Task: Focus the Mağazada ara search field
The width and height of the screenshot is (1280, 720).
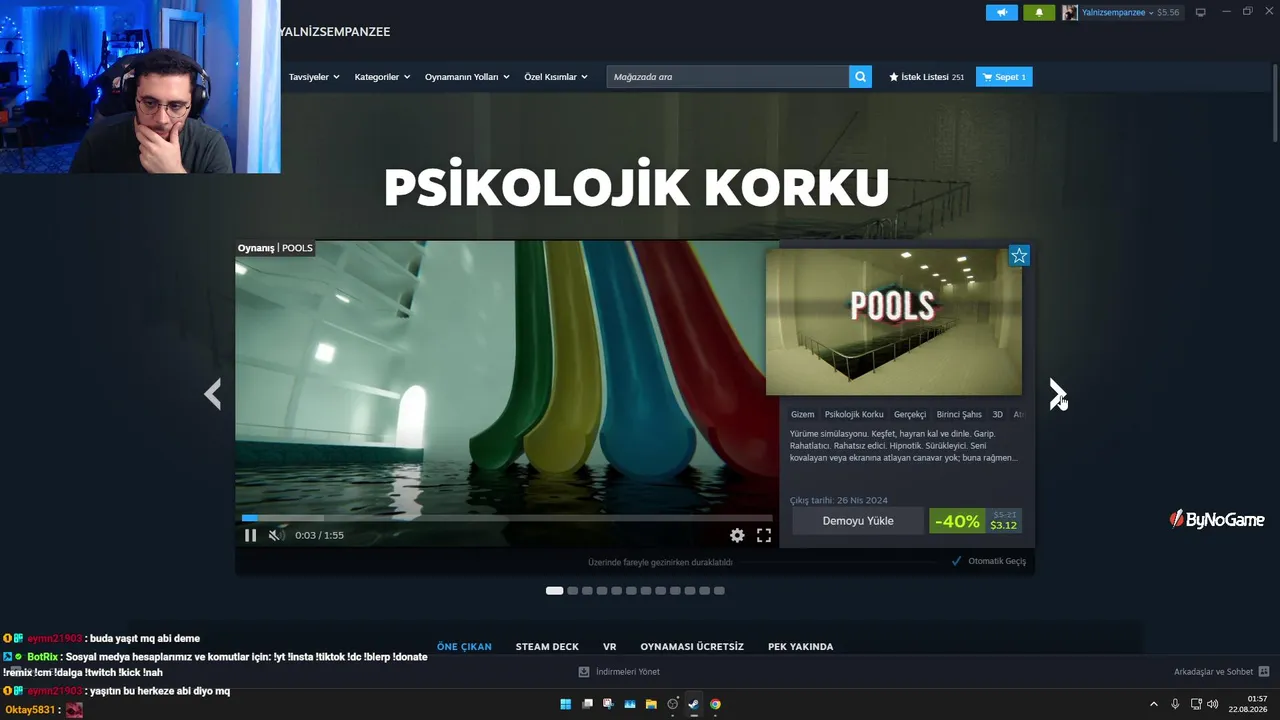Action: point(728,77)
